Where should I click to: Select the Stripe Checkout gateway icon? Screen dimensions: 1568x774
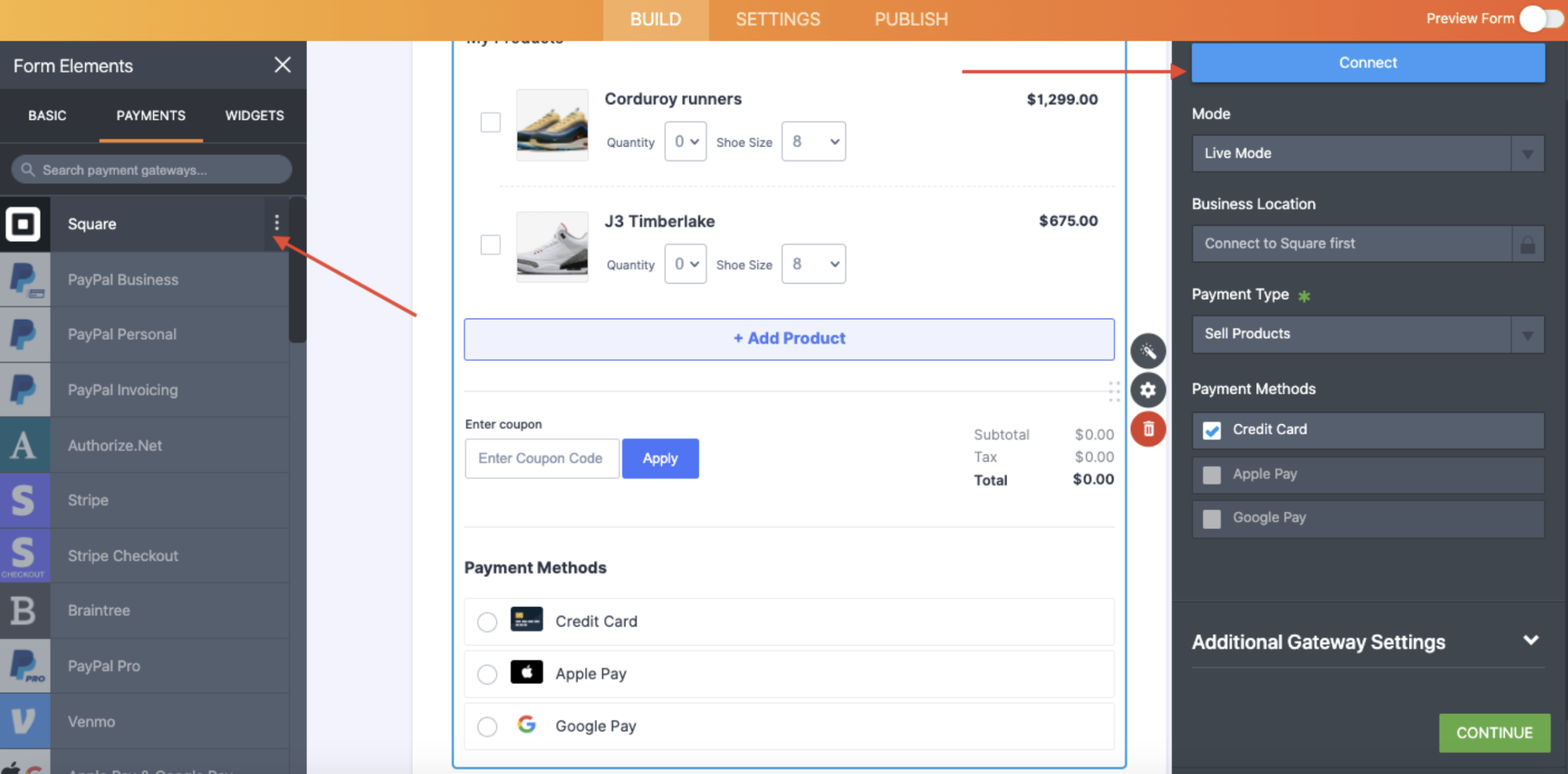pos(24,556)
